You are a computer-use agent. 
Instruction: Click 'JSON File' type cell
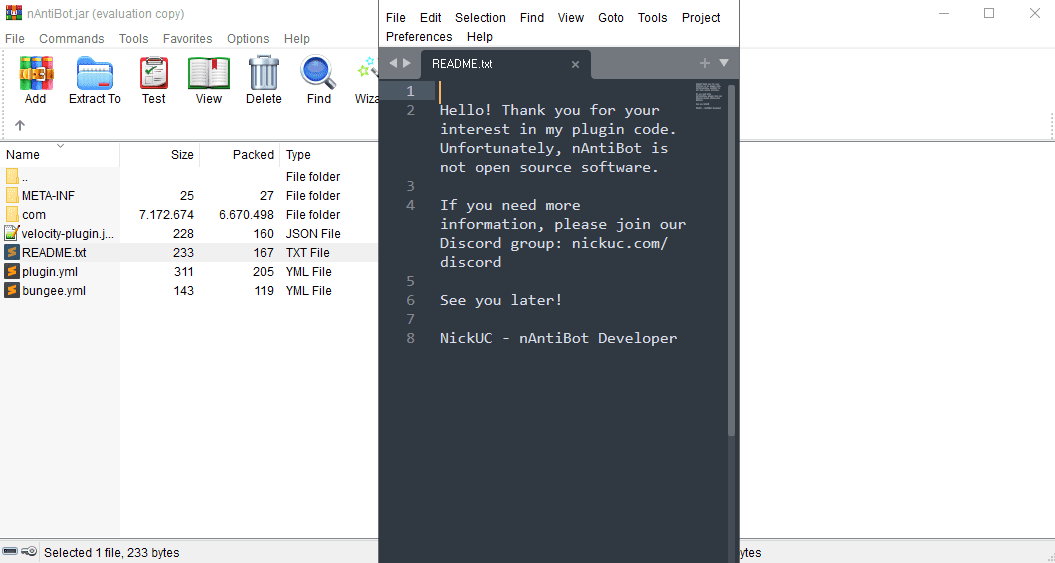point(313,233)
